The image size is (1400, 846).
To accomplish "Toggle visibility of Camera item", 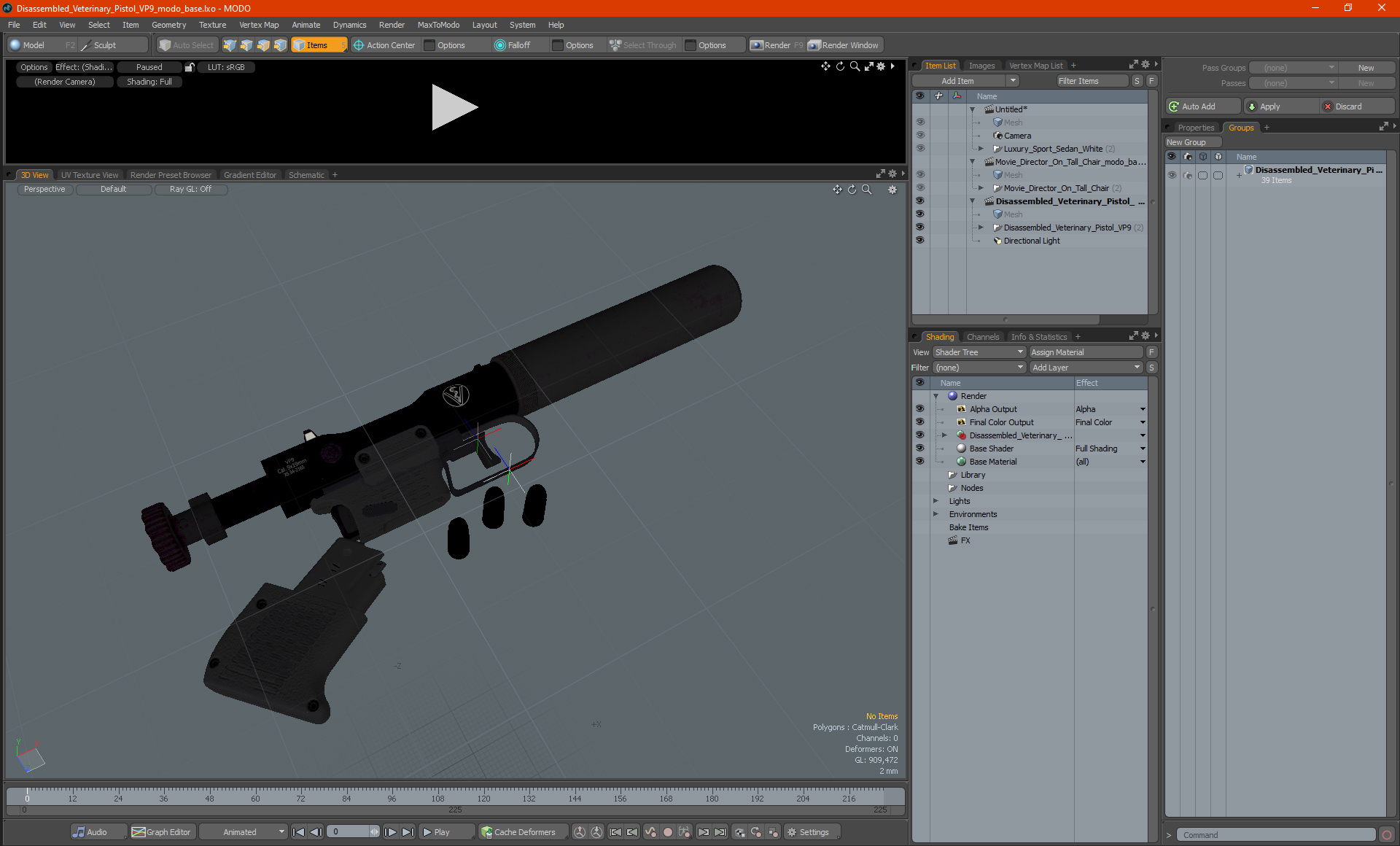I will click(x=919, y=136).
